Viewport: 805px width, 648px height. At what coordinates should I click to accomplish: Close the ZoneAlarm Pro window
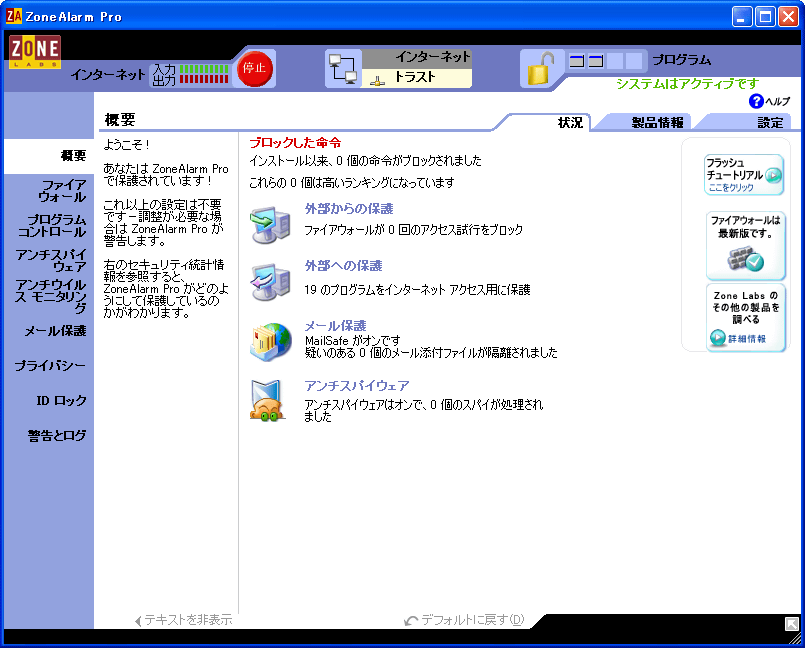point(788,16)
